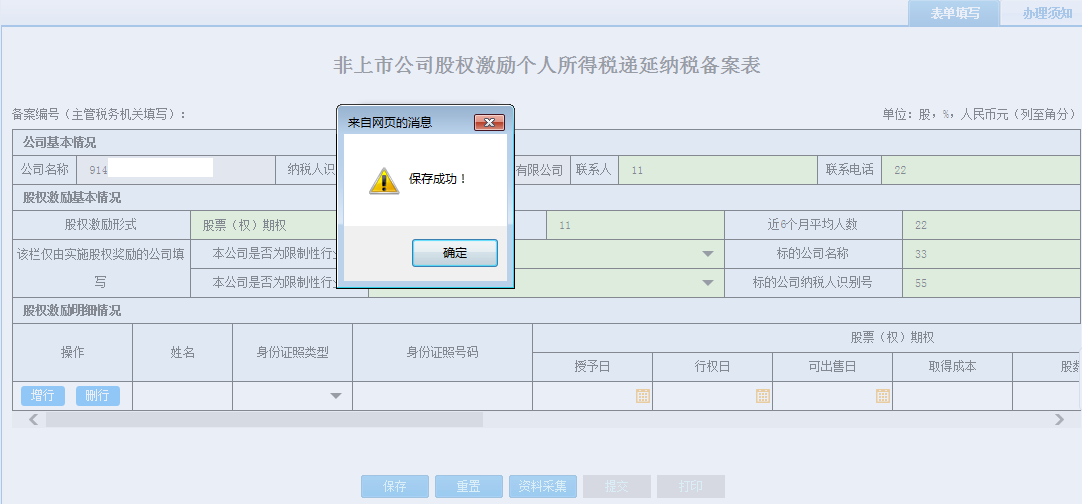The image size is (1082, 504).
Task: Click the 重置 button
Action: [x=468, y=487]
